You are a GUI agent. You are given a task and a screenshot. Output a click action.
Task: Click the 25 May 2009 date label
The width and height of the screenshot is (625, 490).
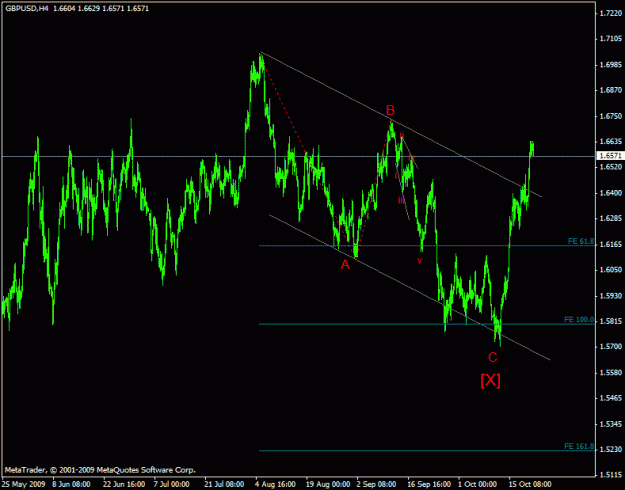click(23, 484)
